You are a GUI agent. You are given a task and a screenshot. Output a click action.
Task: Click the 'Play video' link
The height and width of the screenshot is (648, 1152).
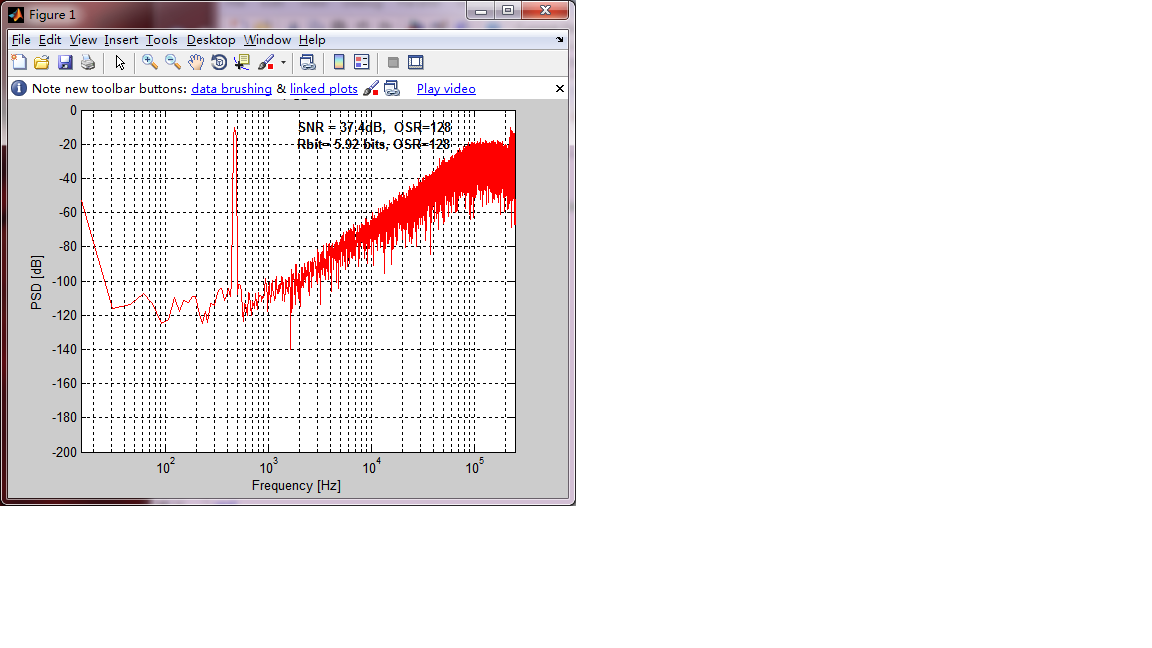[x=446, y=89]
